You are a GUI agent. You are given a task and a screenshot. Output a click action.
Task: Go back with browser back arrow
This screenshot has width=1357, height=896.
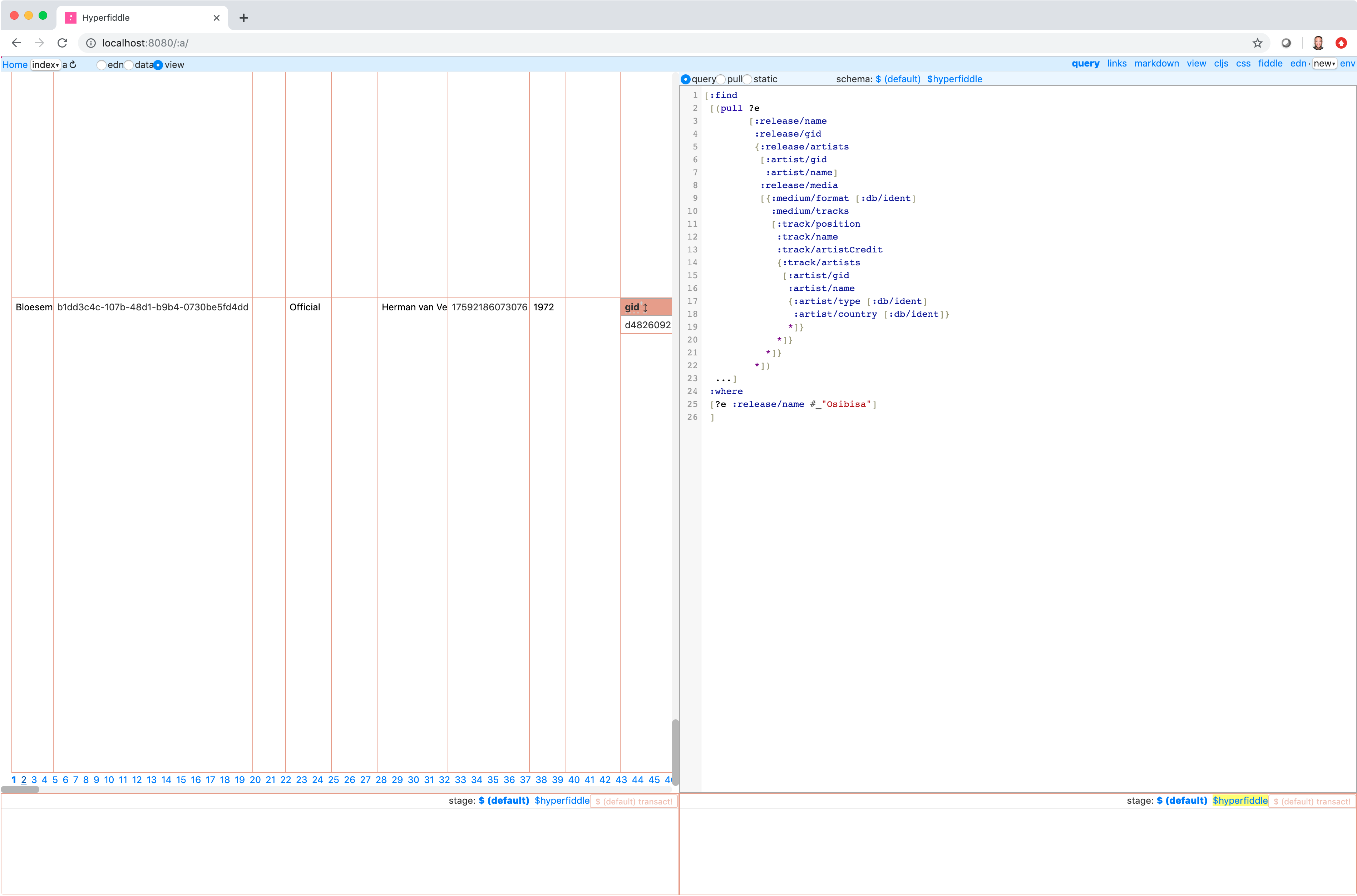coord(16,43)
